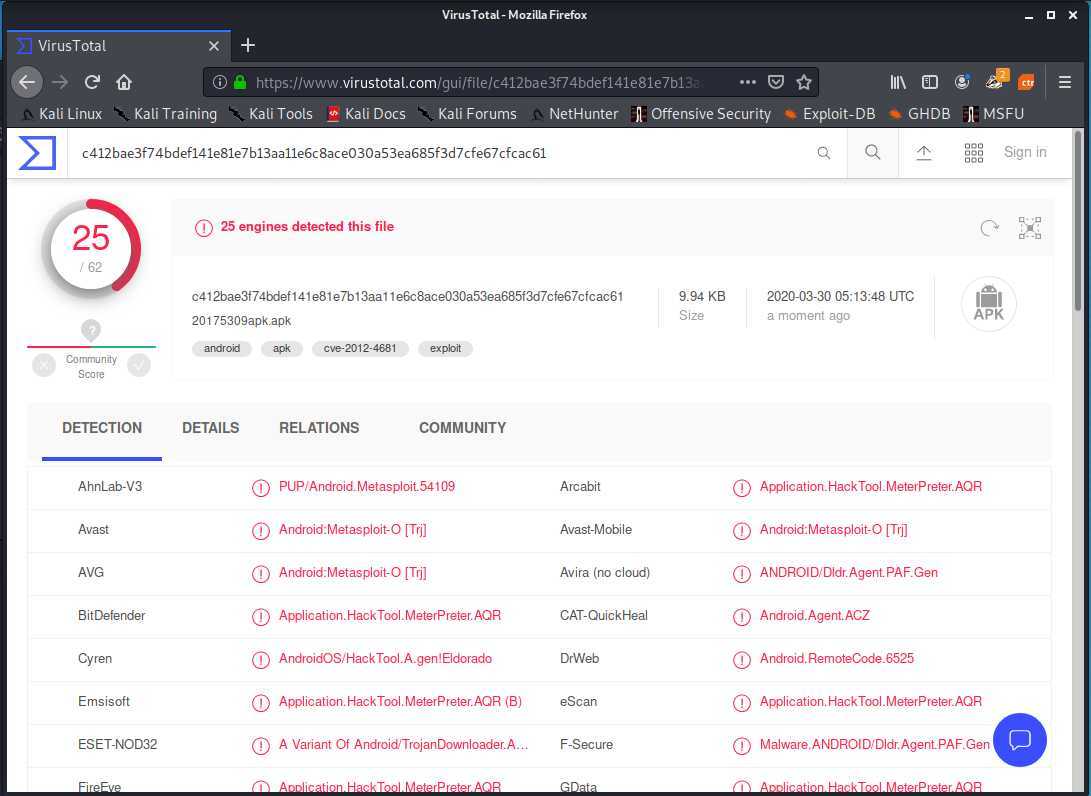
Task: Open the blue chat bubble button
Action: pos(1019,740)
